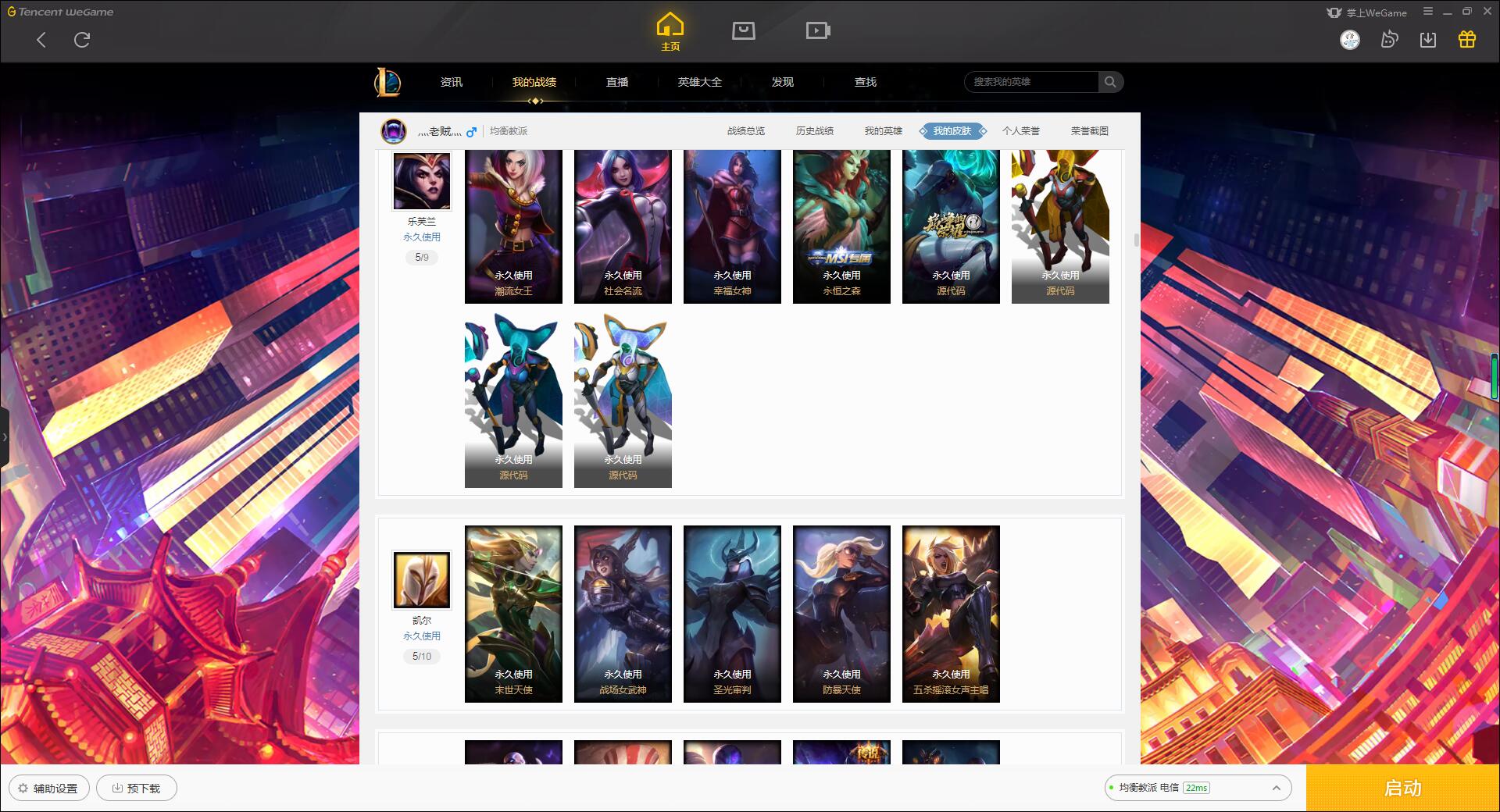This screenshot has width=1500, height=812.
Task: Switch to 战绩总览 sub-tab
Action: [746, 131]
